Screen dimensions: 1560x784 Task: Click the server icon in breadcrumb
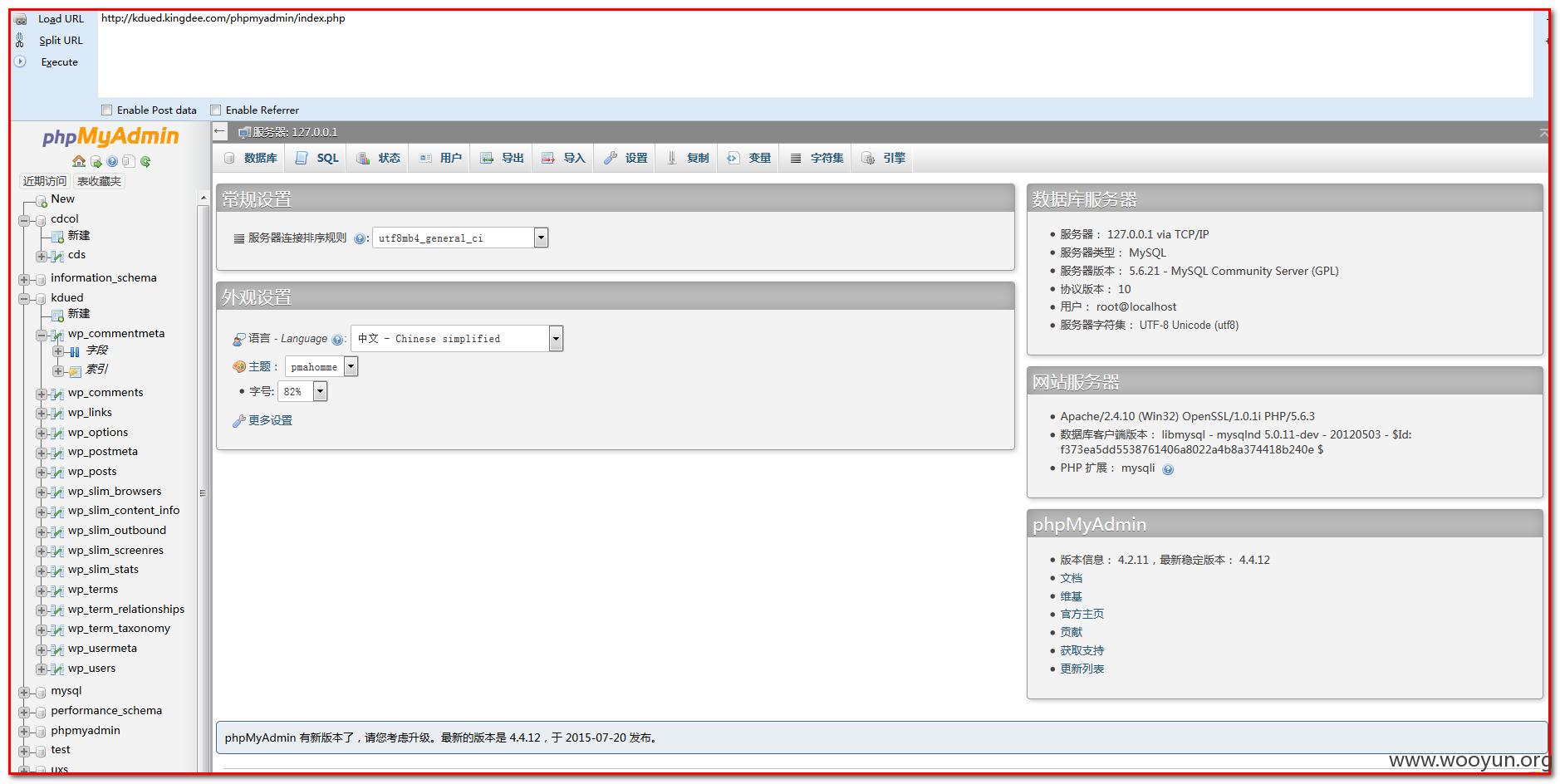(x=244, y=132)
